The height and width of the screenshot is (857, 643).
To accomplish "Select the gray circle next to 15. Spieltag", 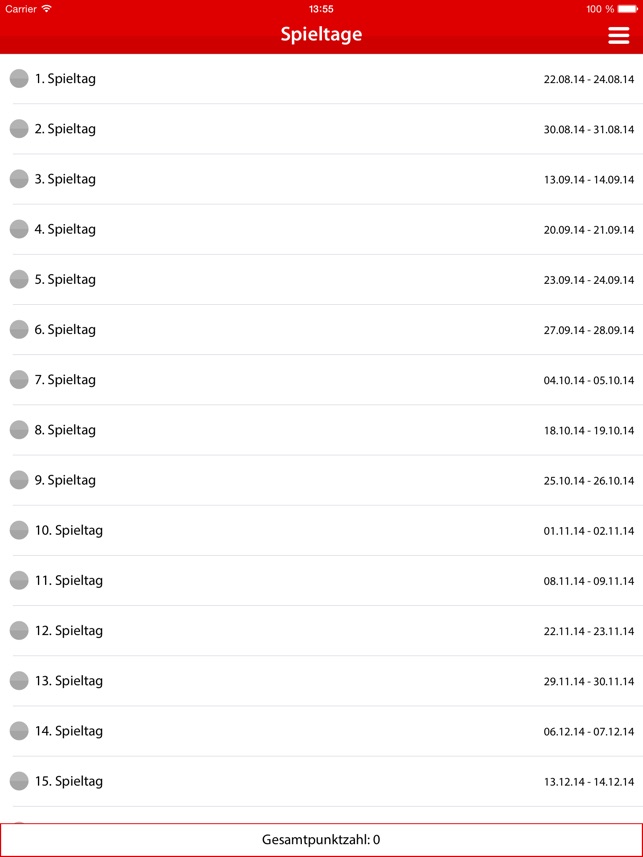I will 19,781.
